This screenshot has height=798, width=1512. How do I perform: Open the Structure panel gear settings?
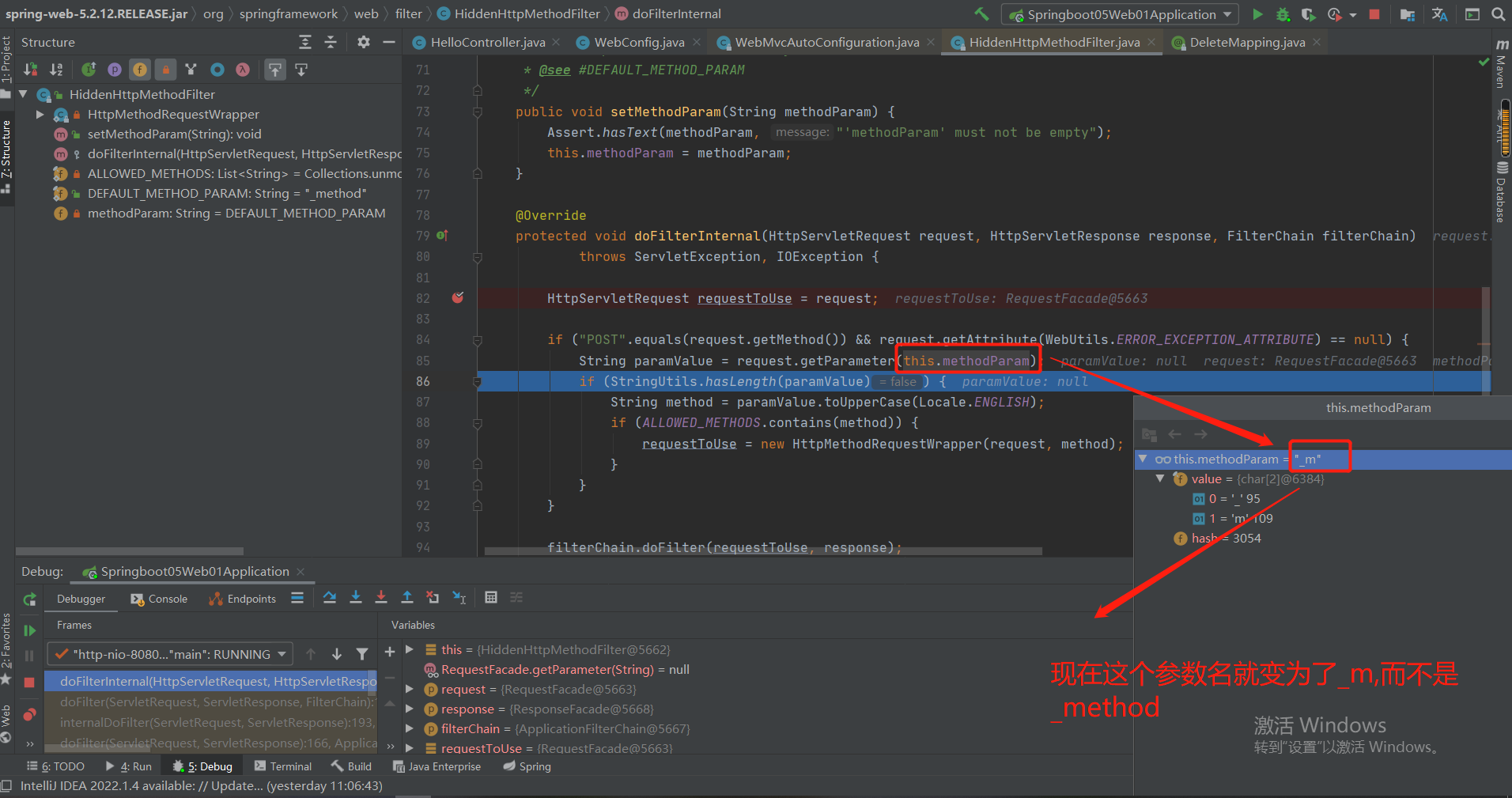[364, 42]
